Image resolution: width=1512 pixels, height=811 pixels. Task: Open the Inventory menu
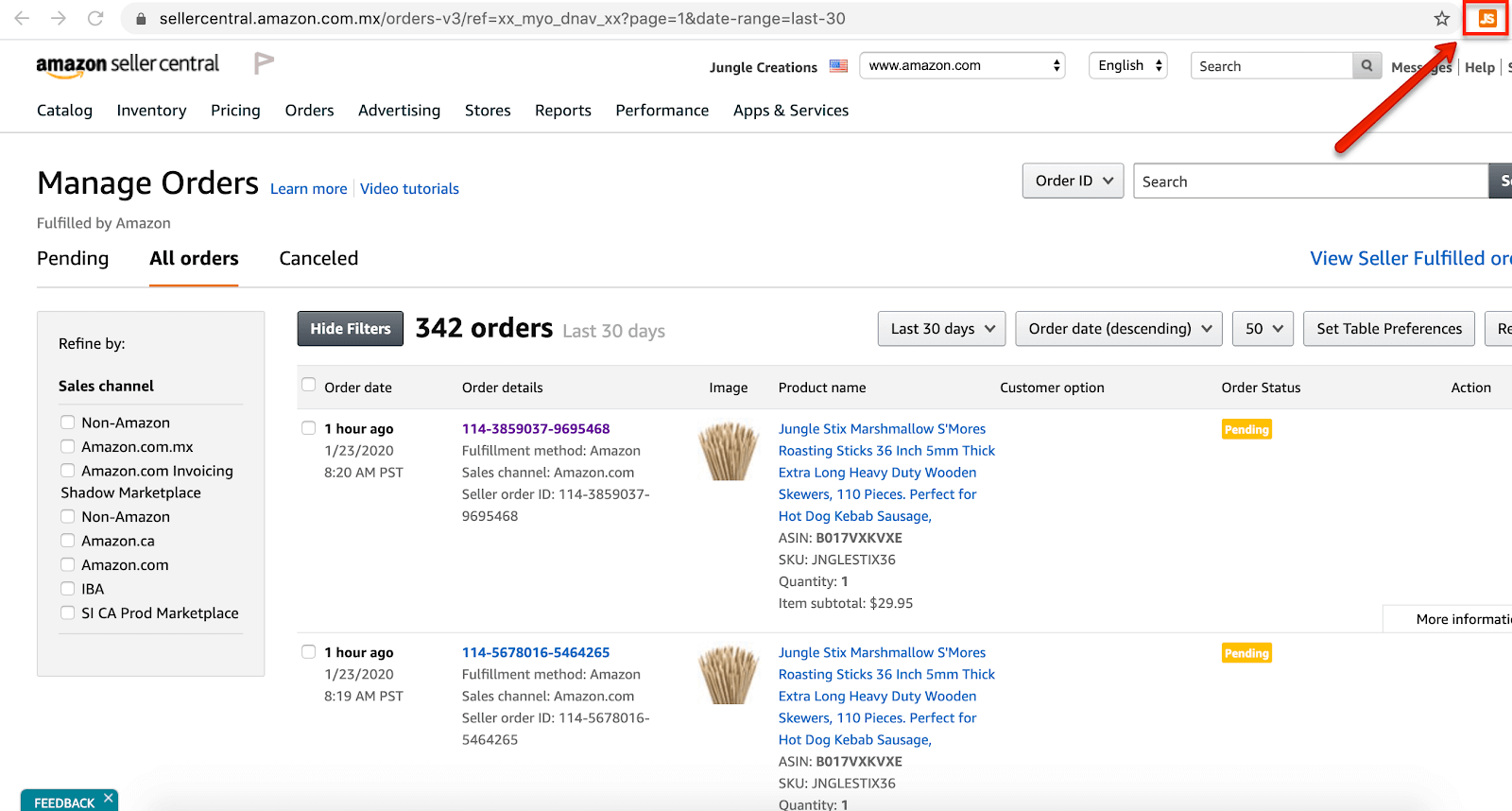pyautogui.click(x=151, y=111)
